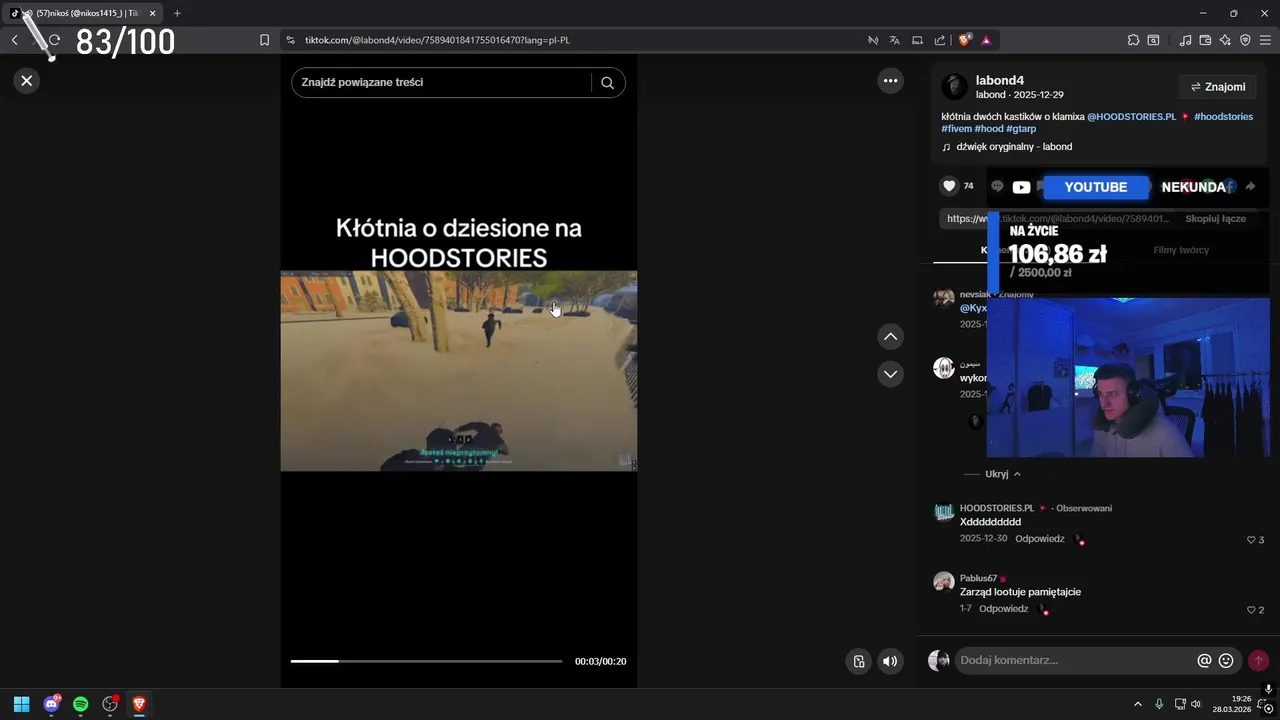Click Skopiuj łącze to copy the link
Viewport: 1280px width, 720px height.
pos(1215,219)
